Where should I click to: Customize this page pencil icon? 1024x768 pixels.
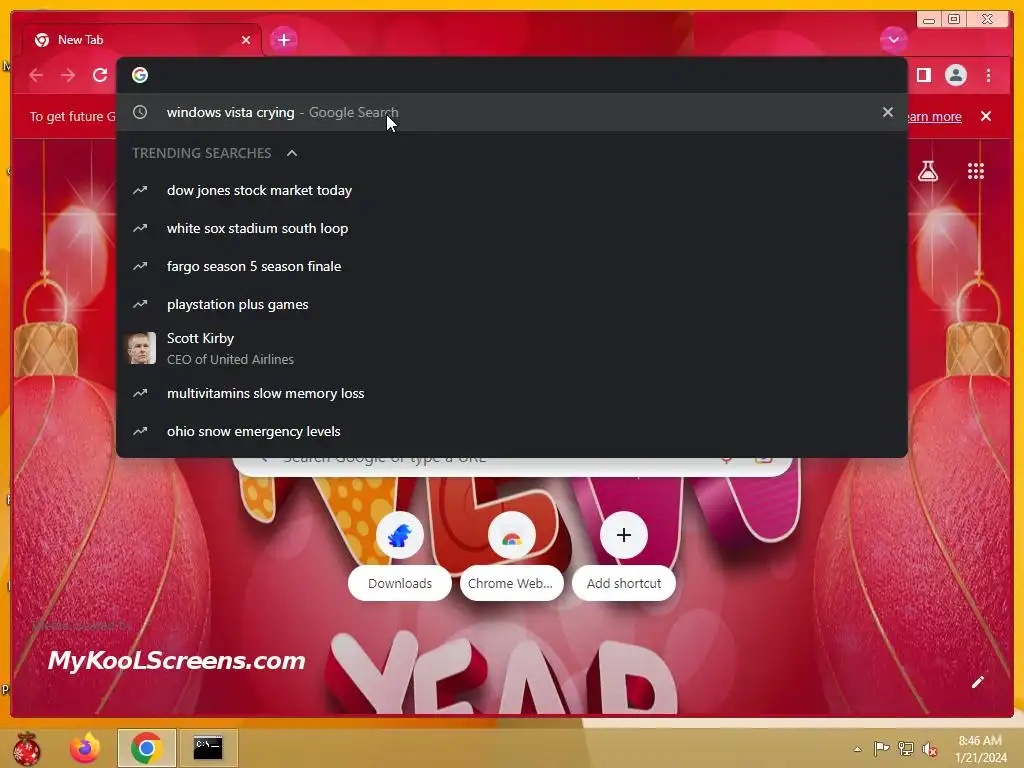click(977, 682)
